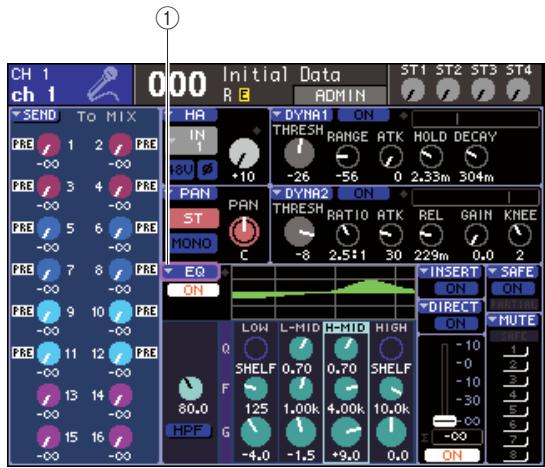Viewport: 545px width, 468px height.
Task: Toggle INSERT ON button
Action: (456, 288)
